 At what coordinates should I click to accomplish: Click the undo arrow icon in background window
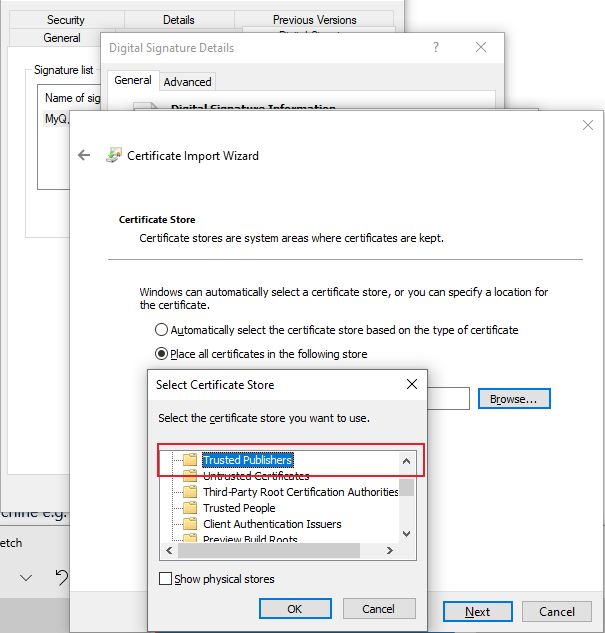pos(62,577)
